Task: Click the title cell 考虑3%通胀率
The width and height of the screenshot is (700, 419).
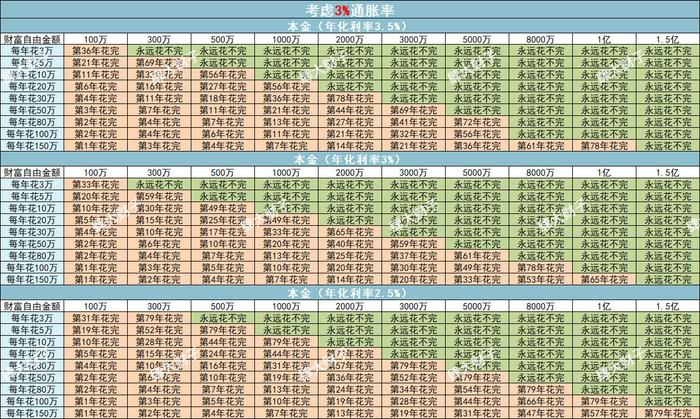Action: [x=350, y=9]
